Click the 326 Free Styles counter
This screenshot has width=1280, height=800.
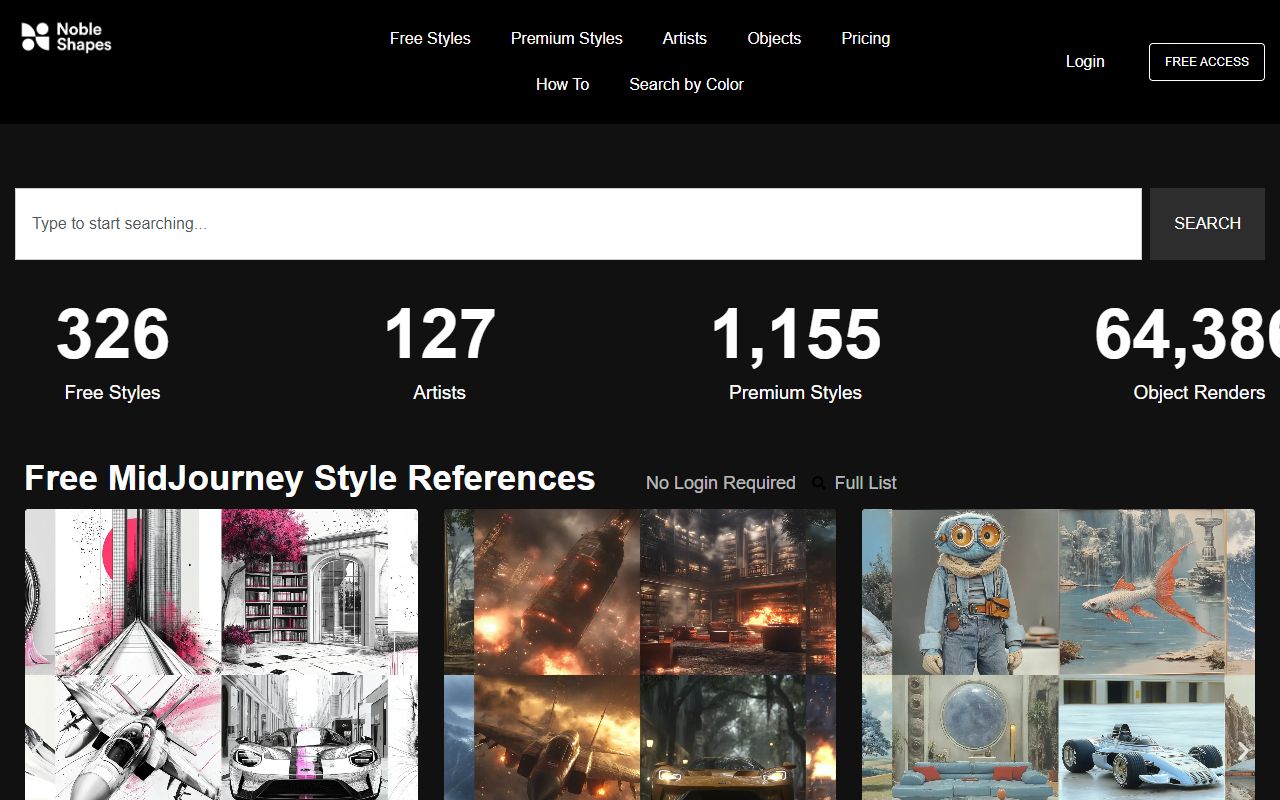point(112,352)
